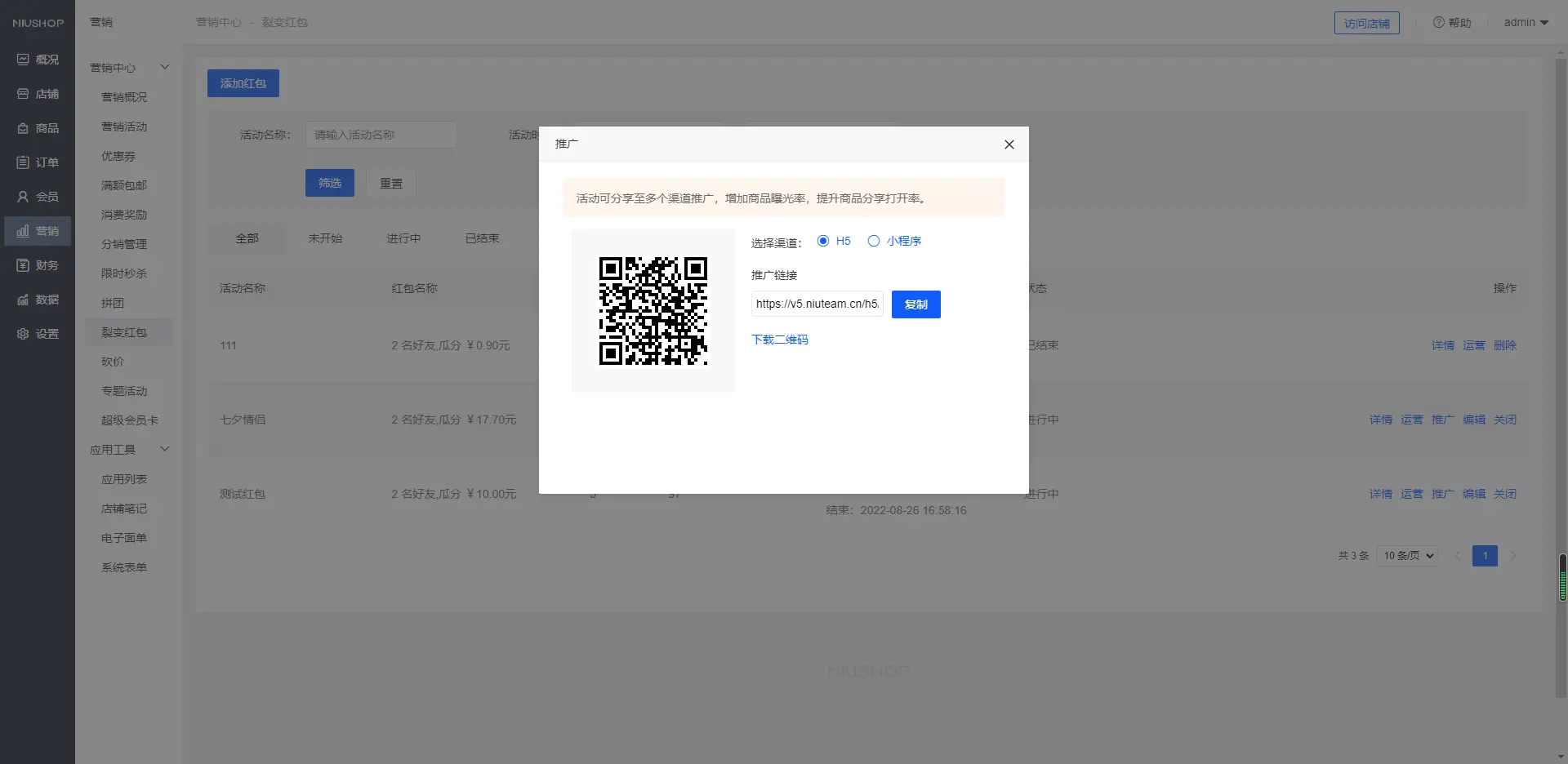This screenshot has width=1568, height=764.
Task: Select the 会员 members icon
Action: (x=23, y=197)
